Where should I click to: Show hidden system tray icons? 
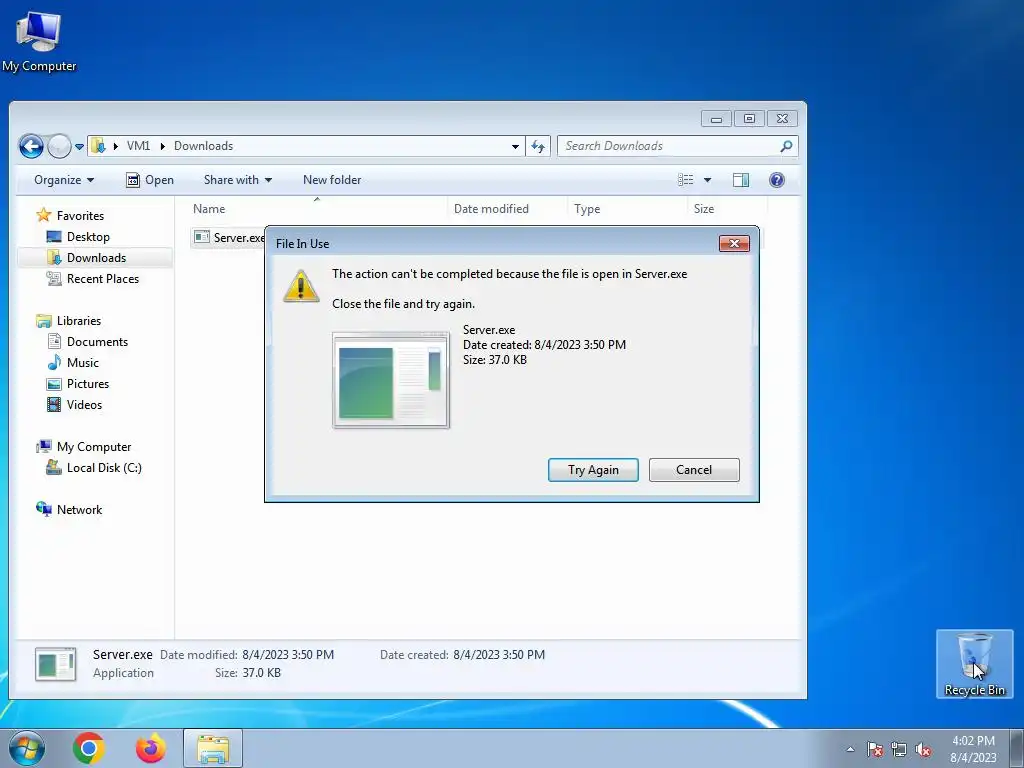point(850,749)
